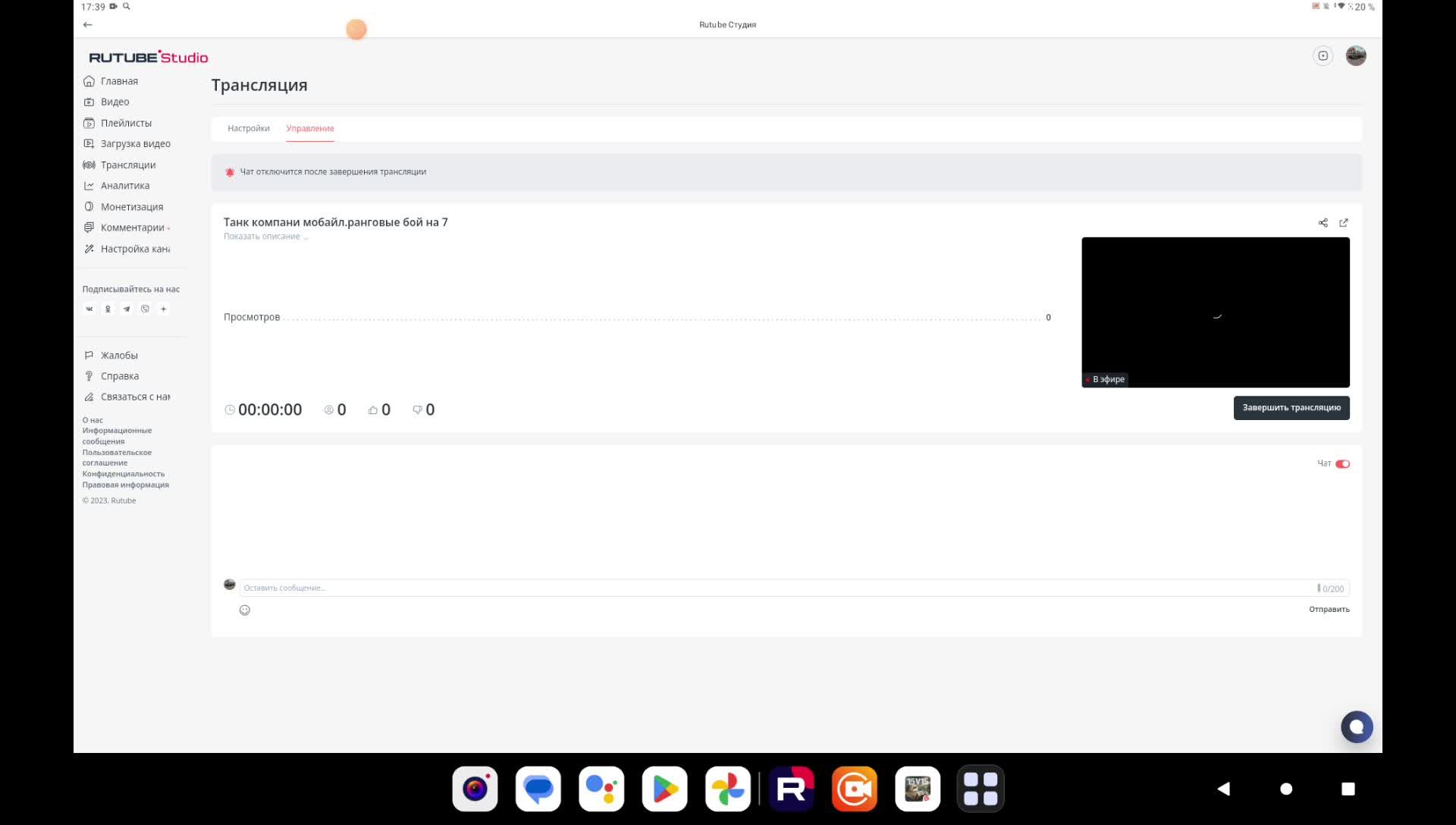Screen dimensions: 1456x825
Task: Open the support chat bubble widget
Action: coord(1356,727)
